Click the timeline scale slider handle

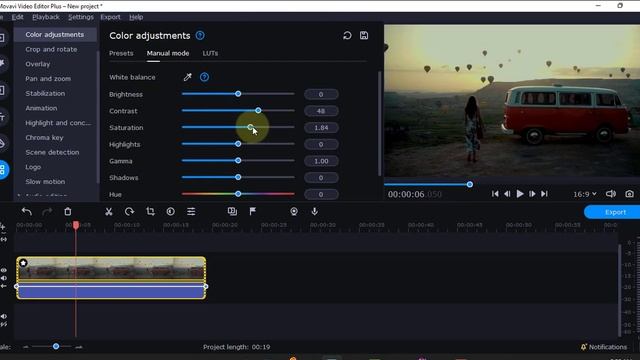tap(56, 347)
